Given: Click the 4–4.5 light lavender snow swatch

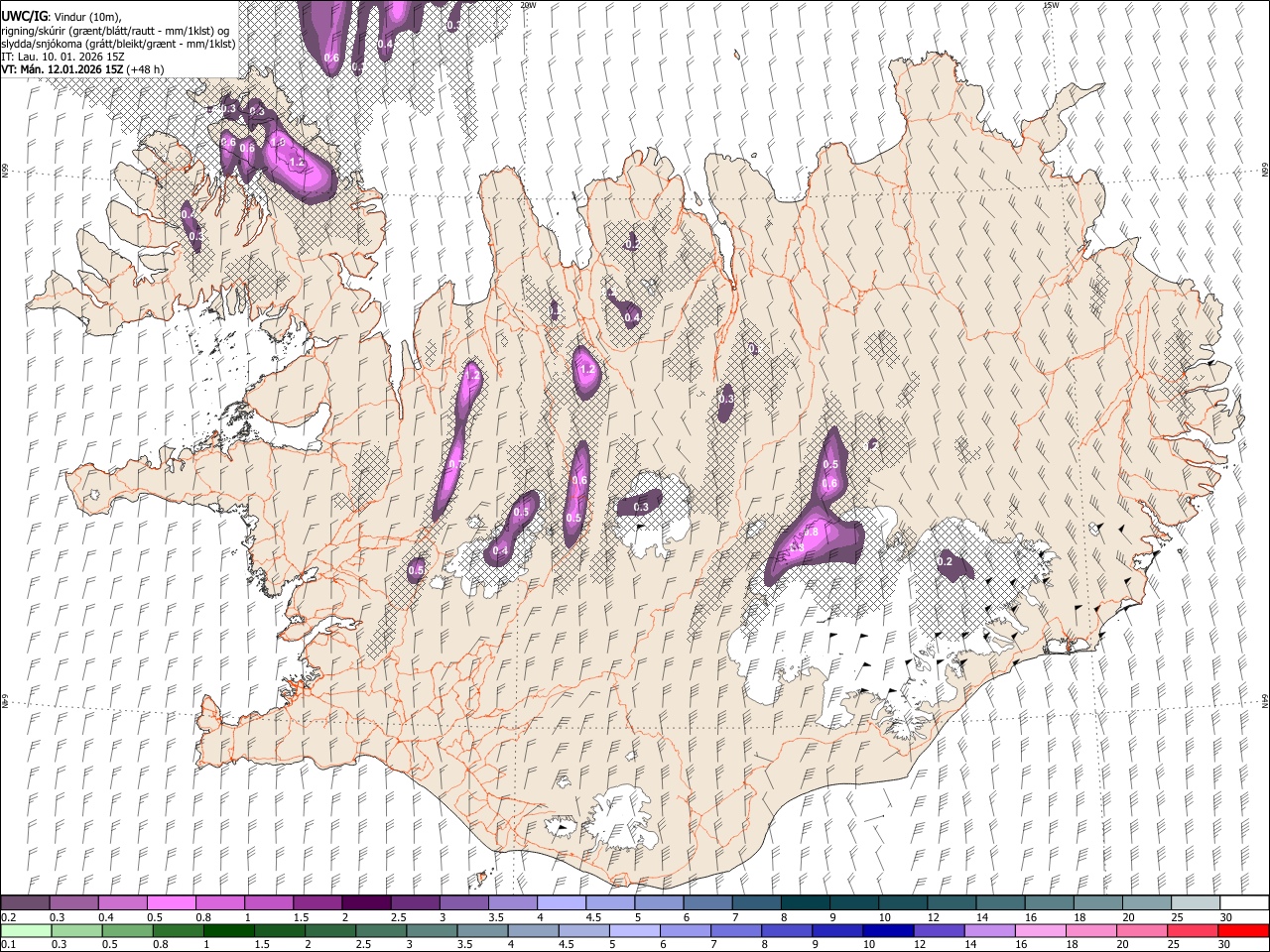Looking at the screenshot, I should (x=561, y=903).
